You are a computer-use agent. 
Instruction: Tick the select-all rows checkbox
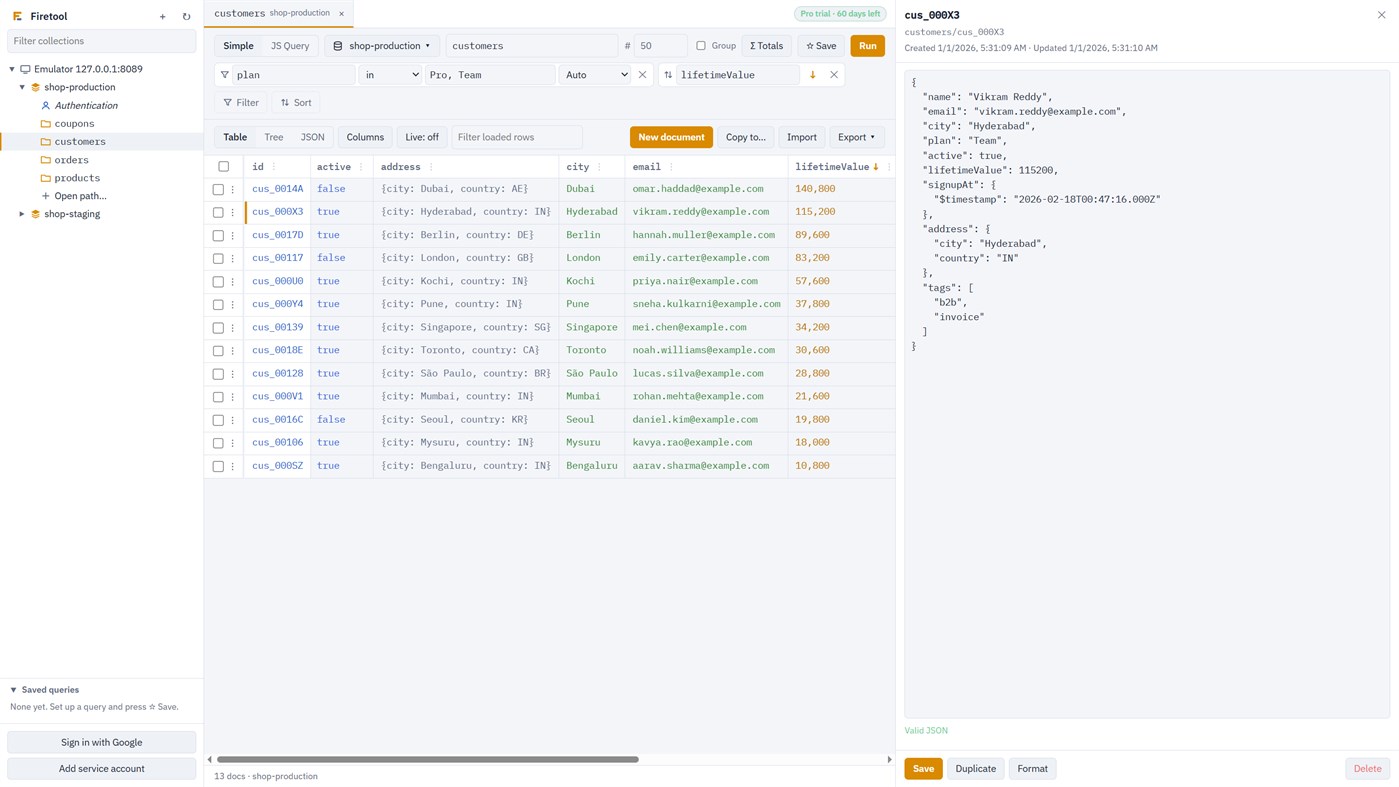(223, 167)
